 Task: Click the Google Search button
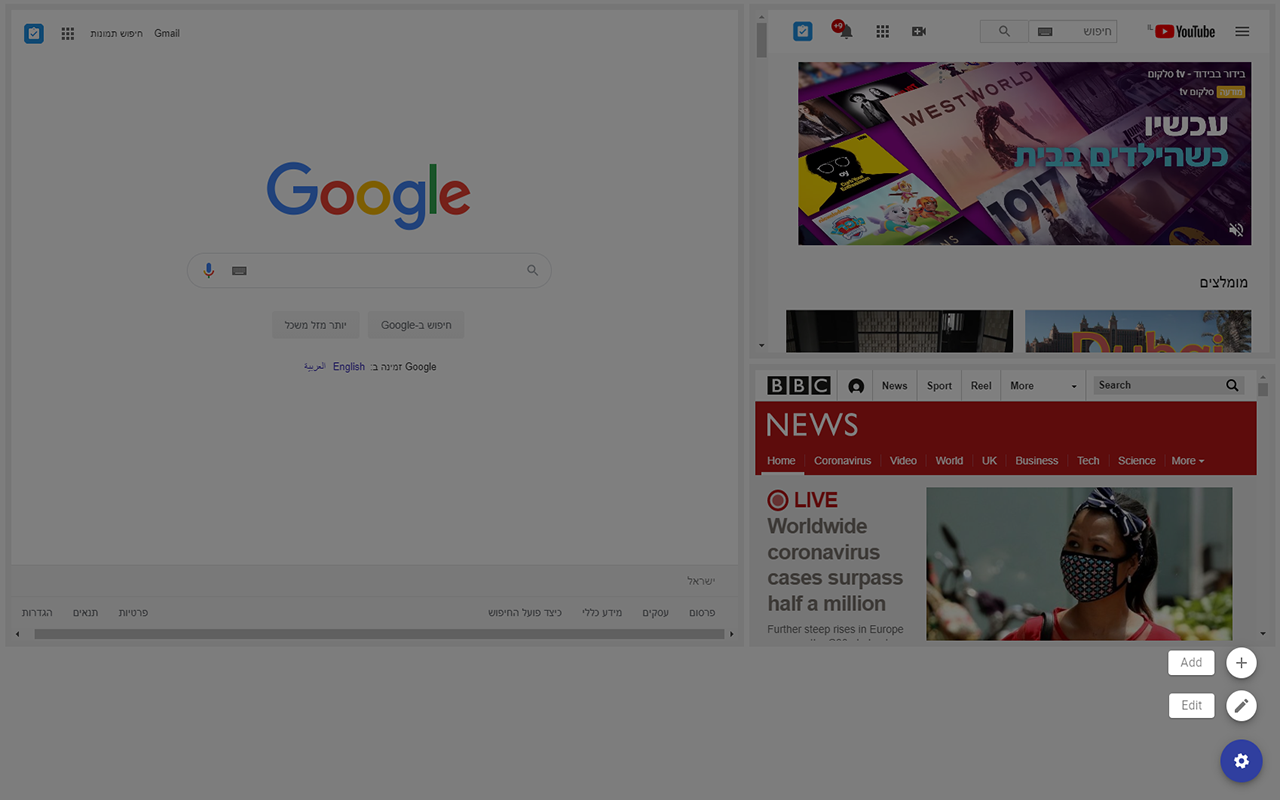pos(415,324)
